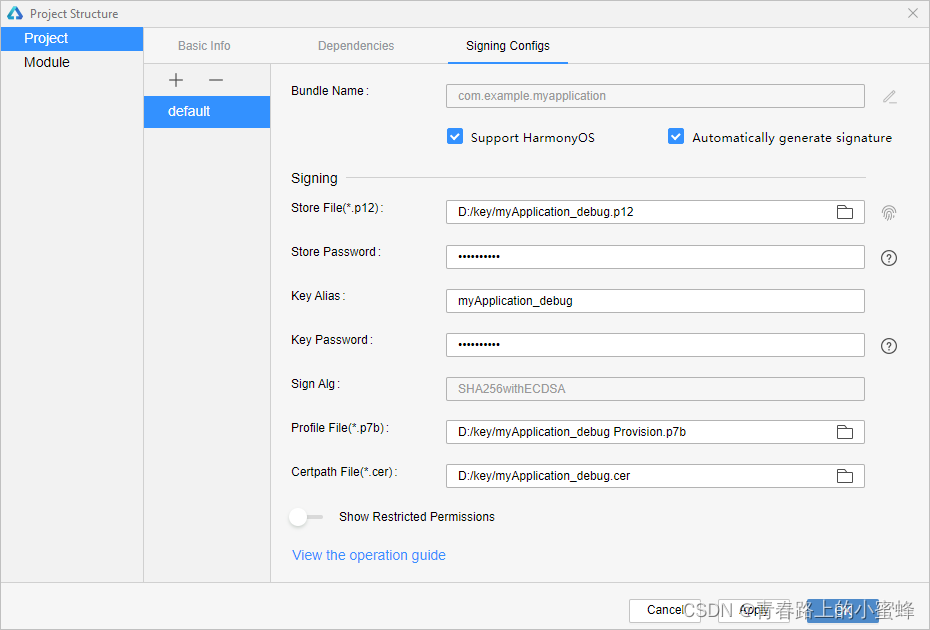This screenshot has width=930, height=630.
Task: Click the fingerprint icon next to Store File
Action: [x=889, y=212]
